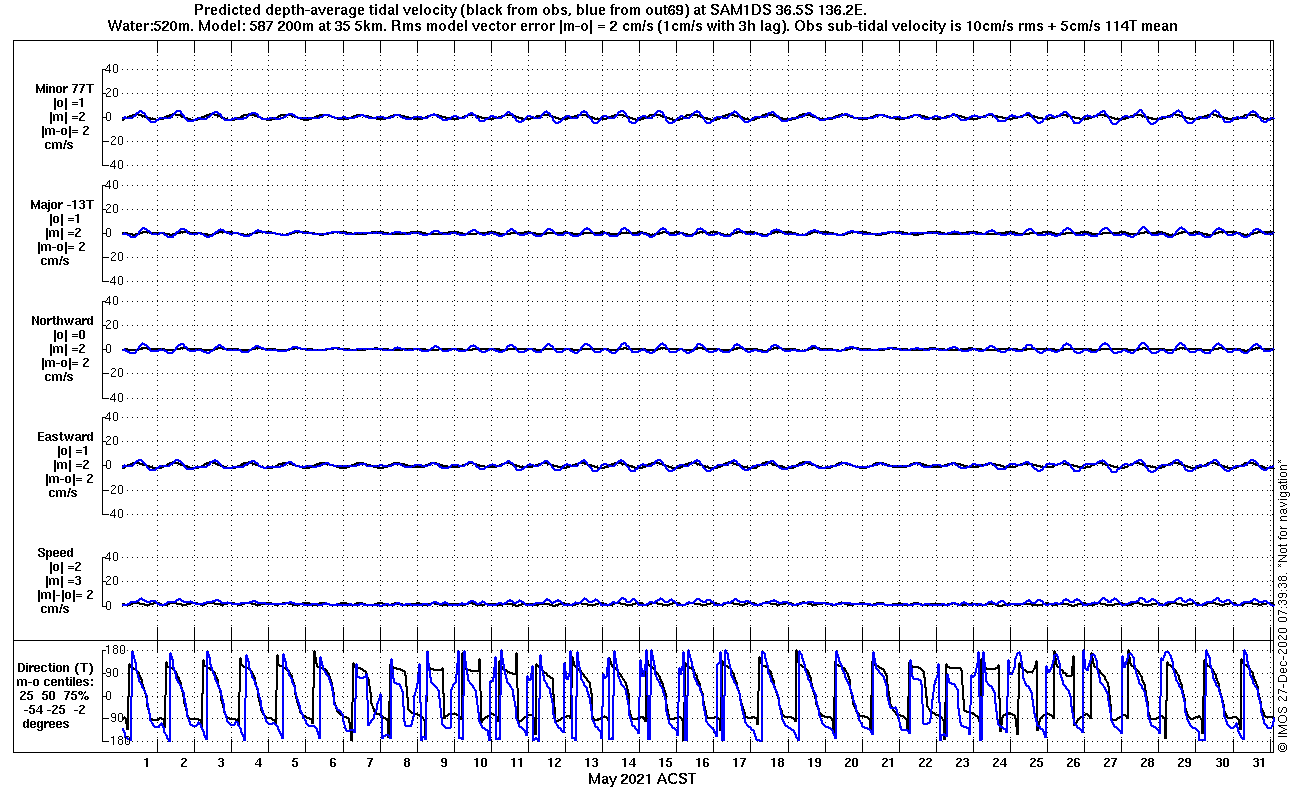Viewport: 1300px width, 800px height.
Task: Click the "degrees" unit label
Action: point(46,724)
